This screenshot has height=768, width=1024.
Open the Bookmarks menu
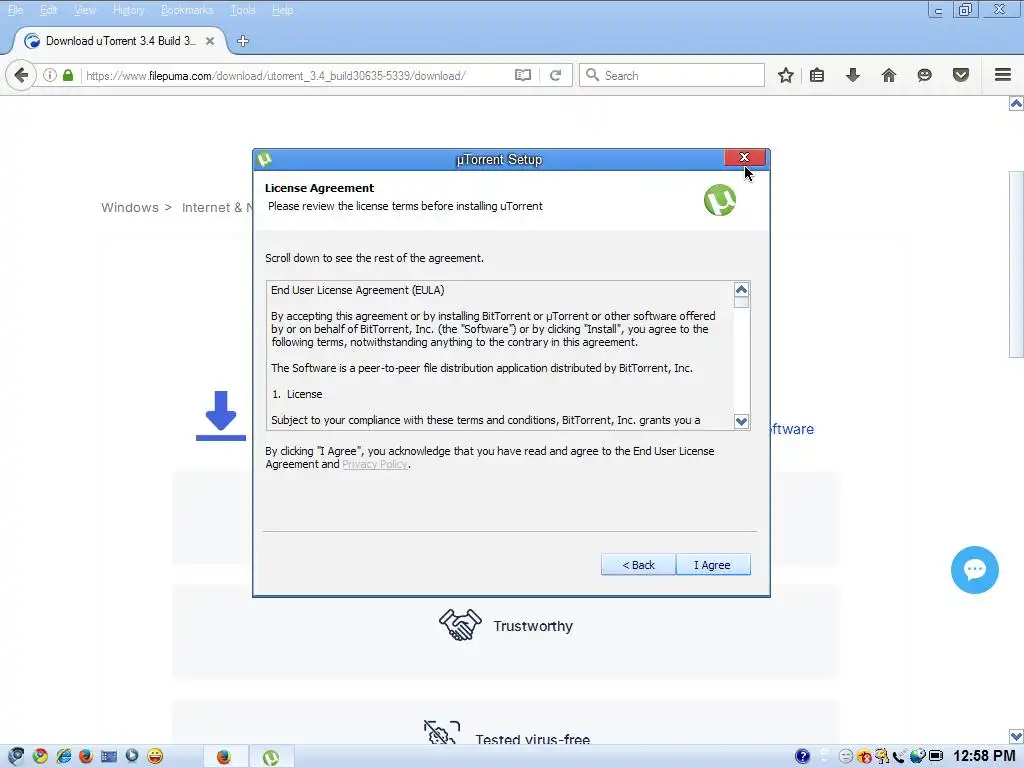click(x=187, y=10)
